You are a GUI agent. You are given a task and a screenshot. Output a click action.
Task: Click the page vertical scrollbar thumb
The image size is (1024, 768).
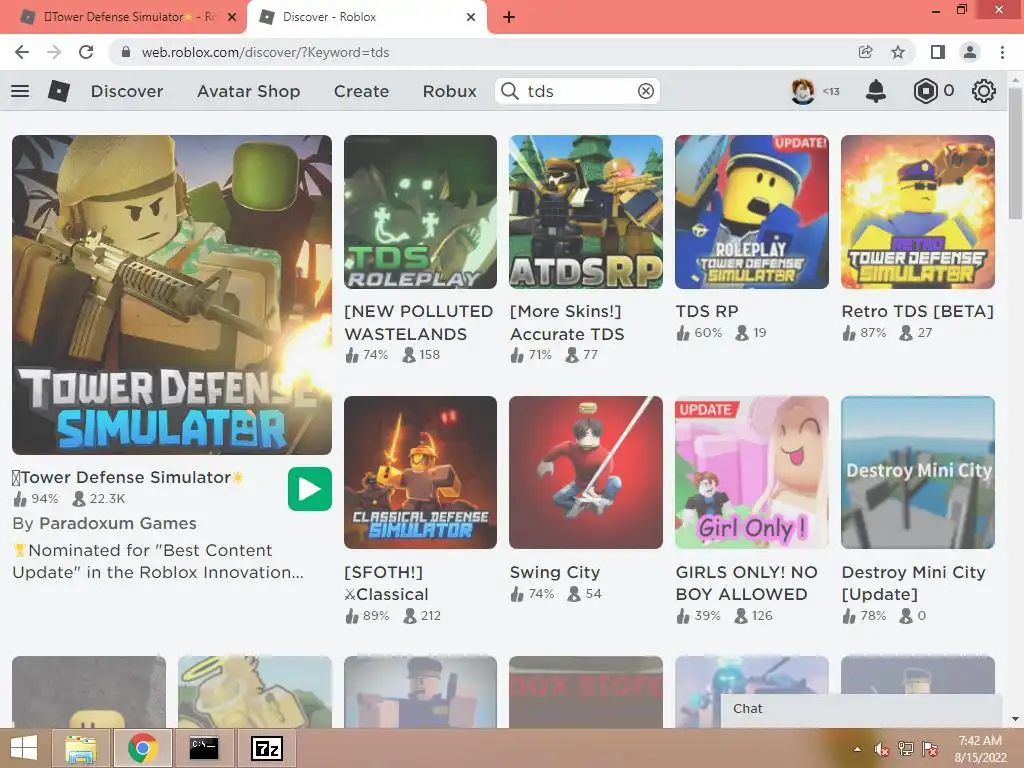(1015, 152)
